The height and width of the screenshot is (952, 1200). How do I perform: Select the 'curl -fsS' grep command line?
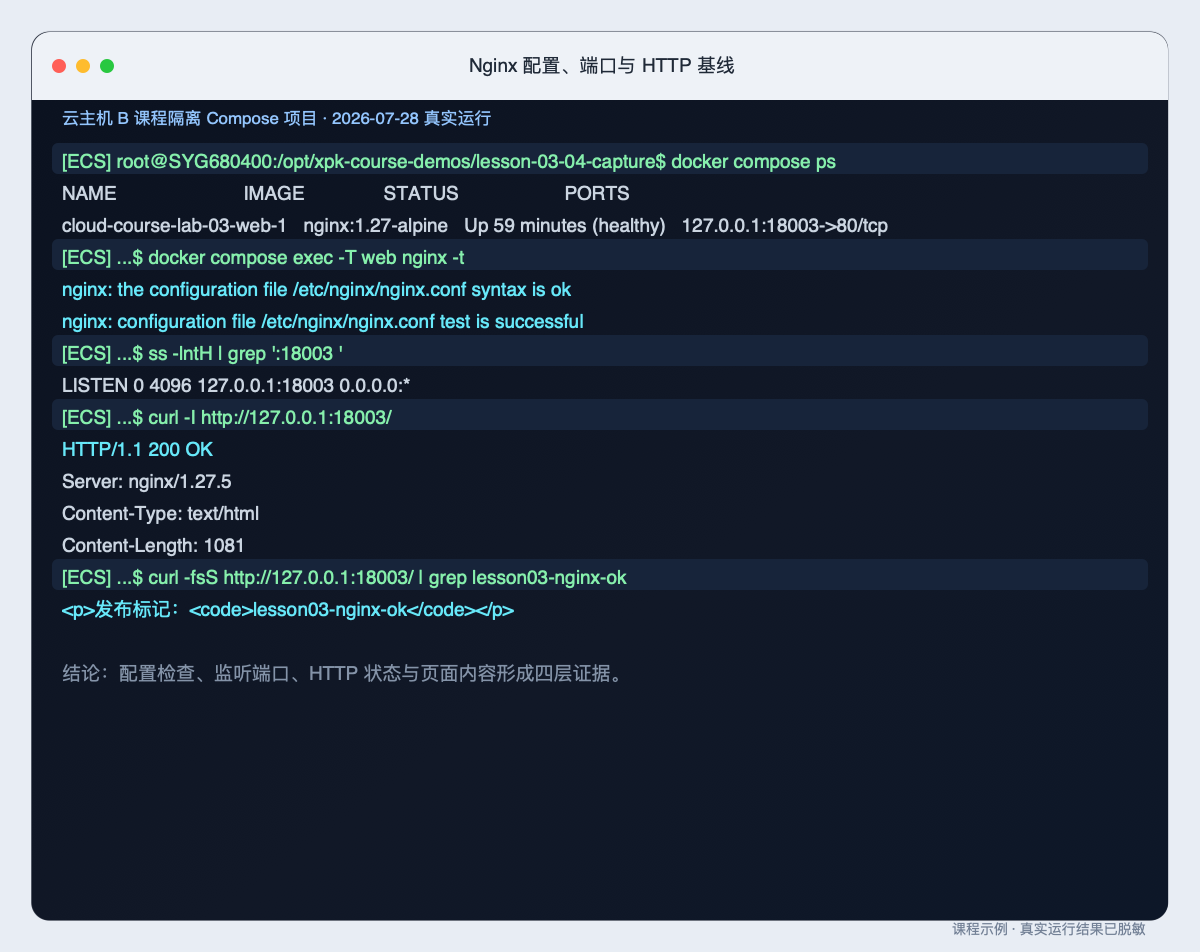point(600,576)
